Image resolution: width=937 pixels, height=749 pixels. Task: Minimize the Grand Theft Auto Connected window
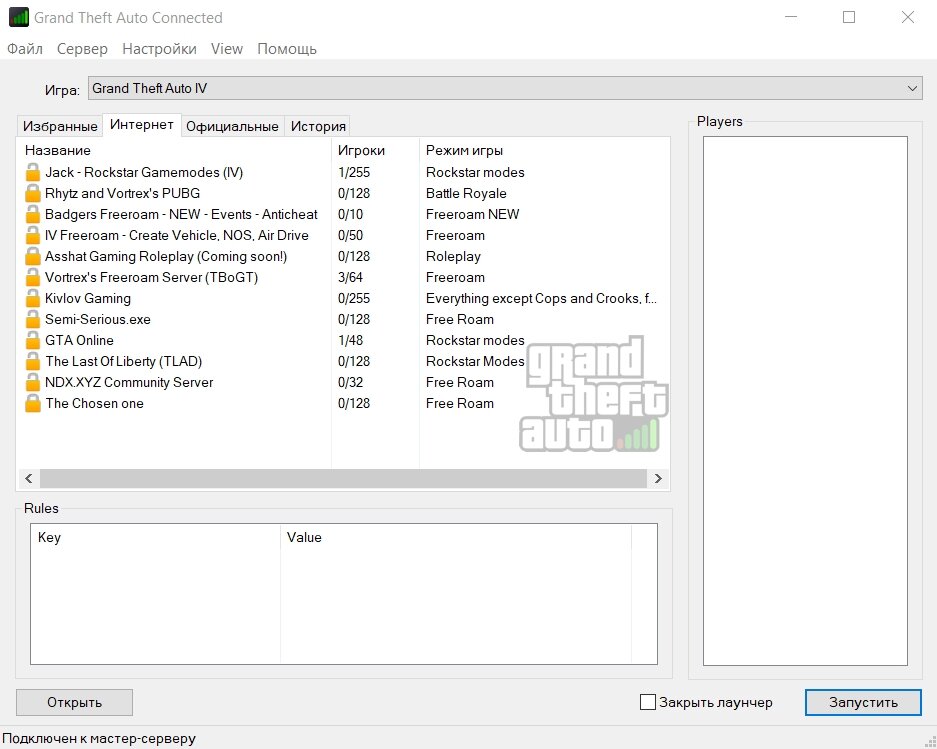point(791,17)
